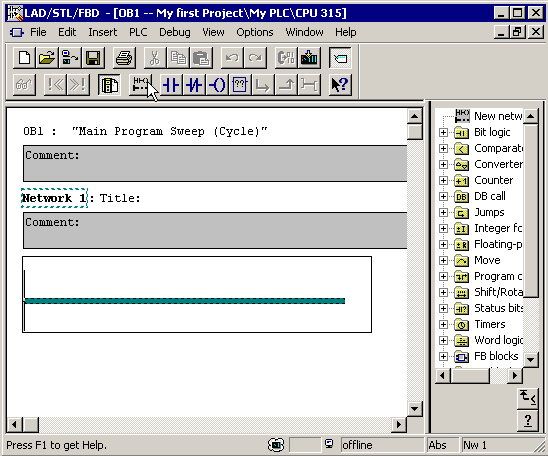The width and height of the screenshot is (548, 456).
Task: Go to previous error icon
Action: pos(55,85)
